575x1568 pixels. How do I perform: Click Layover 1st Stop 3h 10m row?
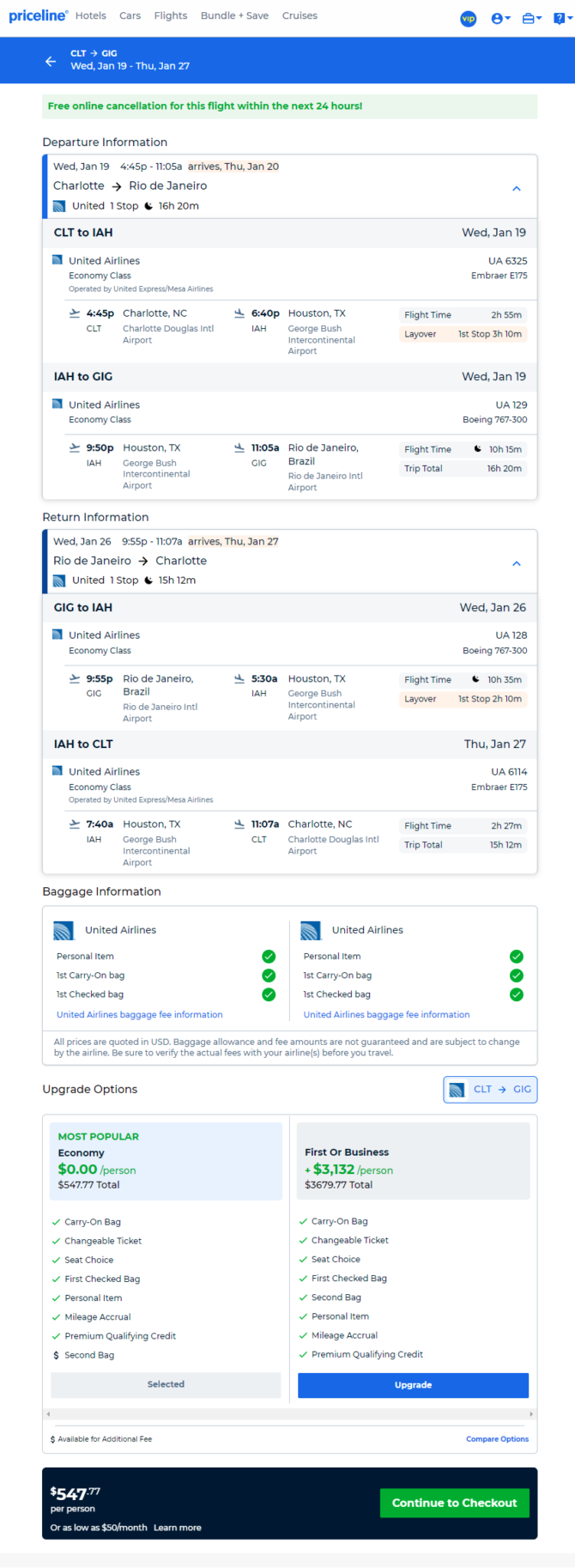tap(463, 334)
